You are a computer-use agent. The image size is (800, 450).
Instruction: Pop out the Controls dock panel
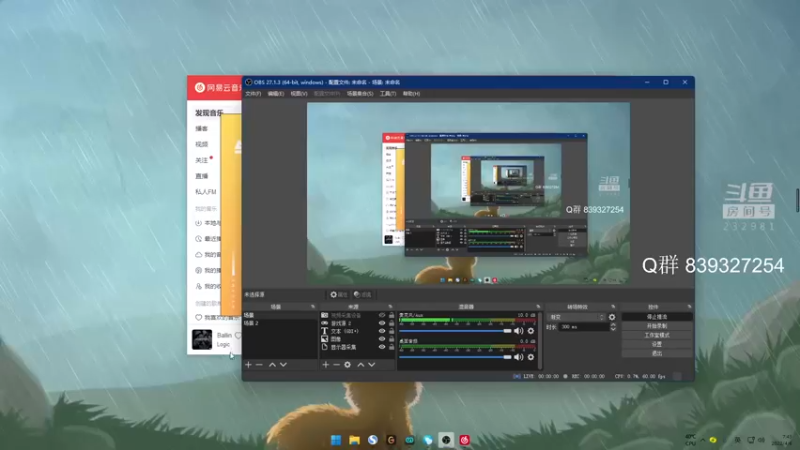pyautogui.click(x=689, y=307)
